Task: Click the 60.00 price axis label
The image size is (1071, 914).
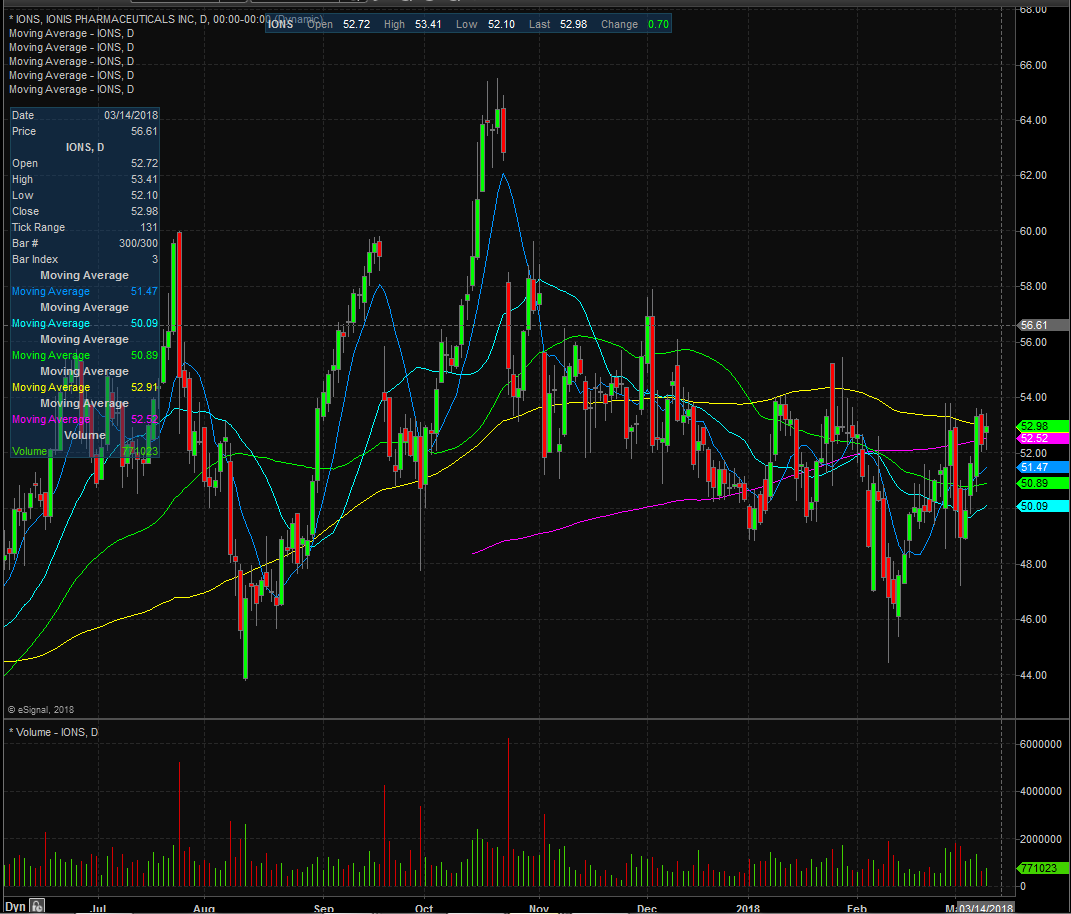Action: click(x=1033, y=231)
